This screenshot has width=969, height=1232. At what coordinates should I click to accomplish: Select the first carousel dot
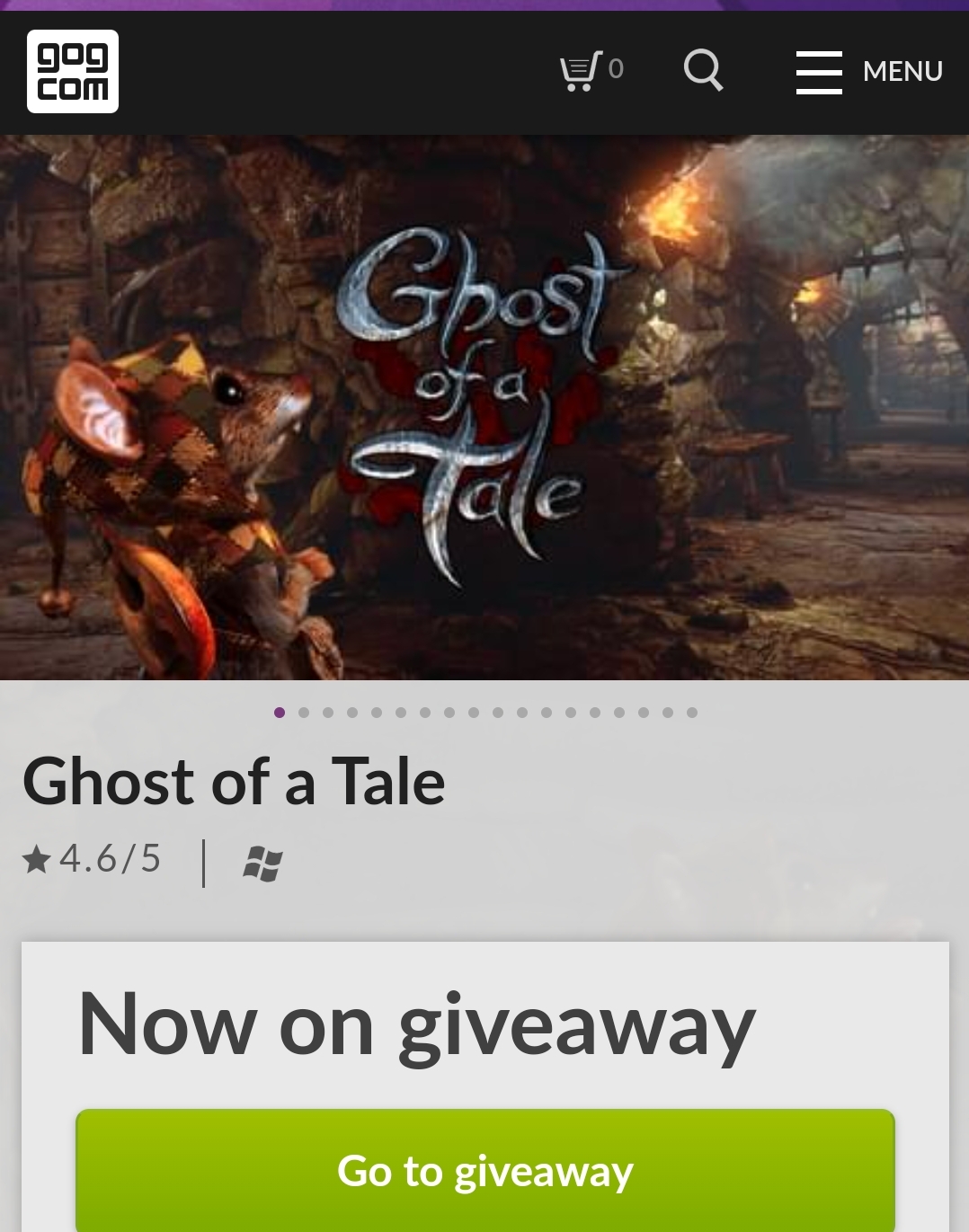(280, 713)
